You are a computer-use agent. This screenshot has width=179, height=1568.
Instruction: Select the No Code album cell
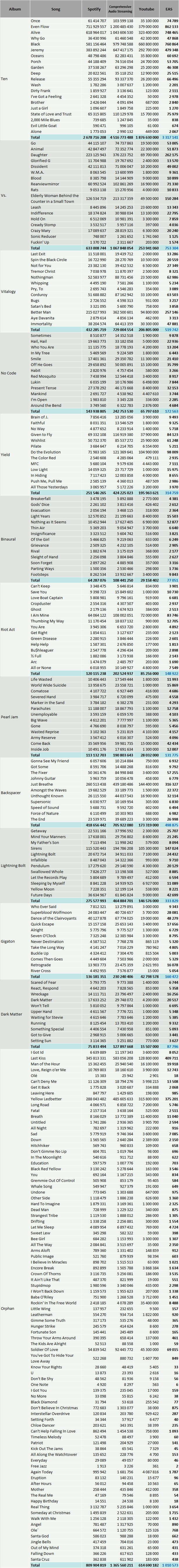click(15, 372)
